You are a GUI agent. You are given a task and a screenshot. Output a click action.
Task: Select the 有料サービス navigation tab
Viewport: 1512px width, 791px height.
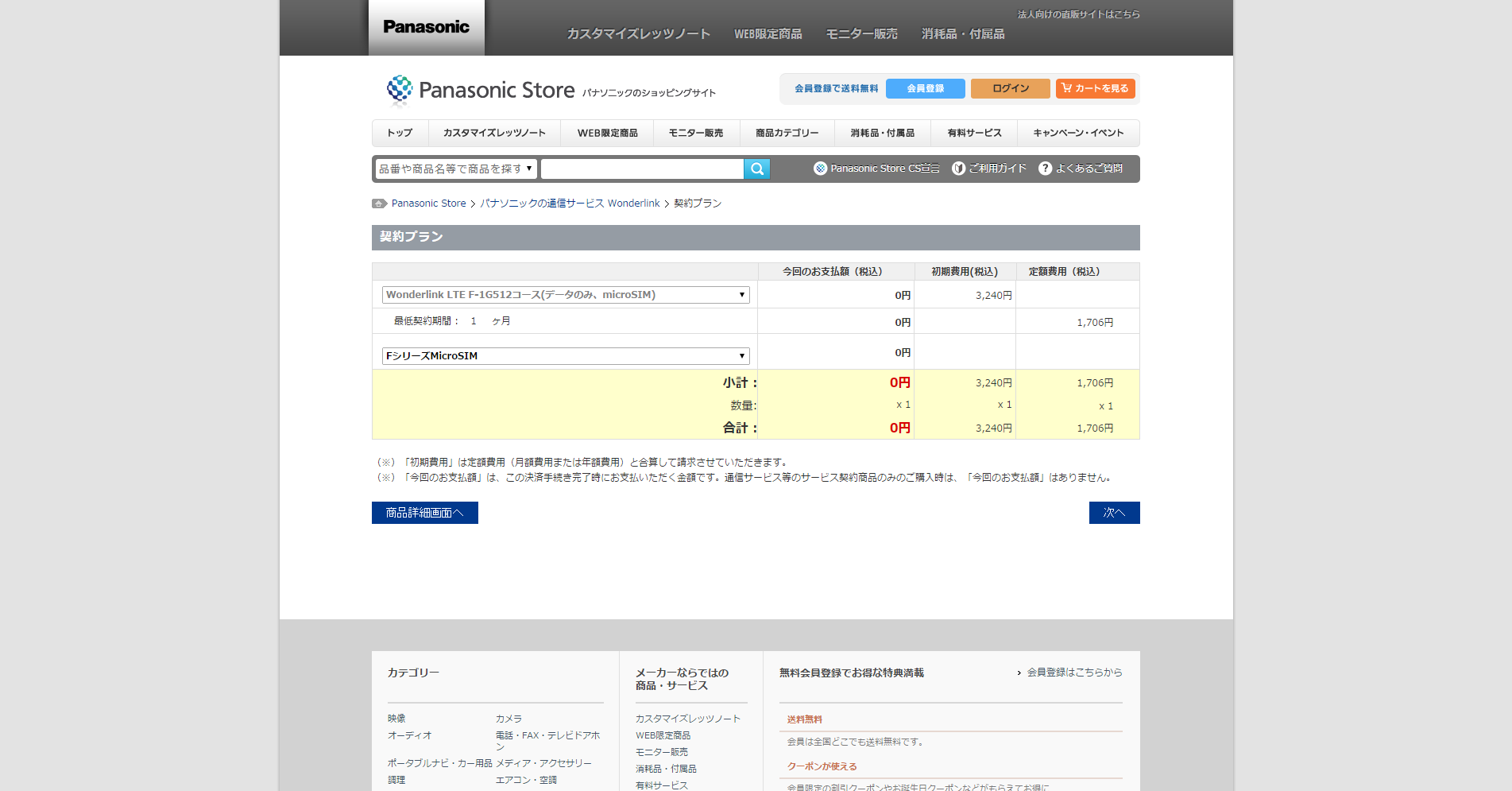click(974, 133)
